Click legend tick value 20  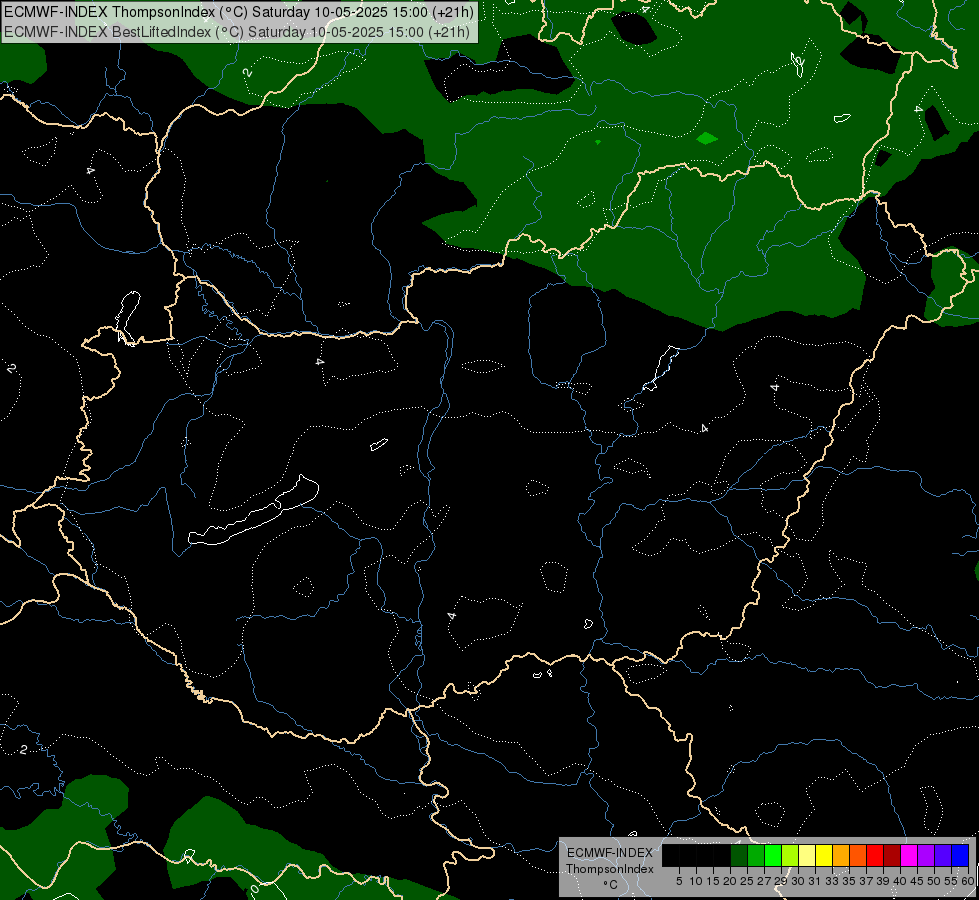tap(731, 881)
